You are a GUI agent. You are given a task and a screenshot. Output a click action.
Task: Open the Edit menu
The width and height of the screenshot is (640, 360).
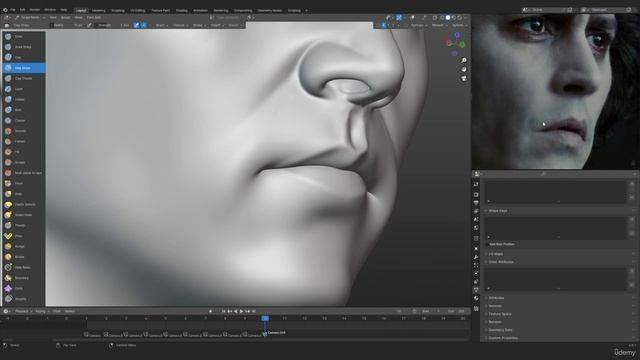(22, 10)
